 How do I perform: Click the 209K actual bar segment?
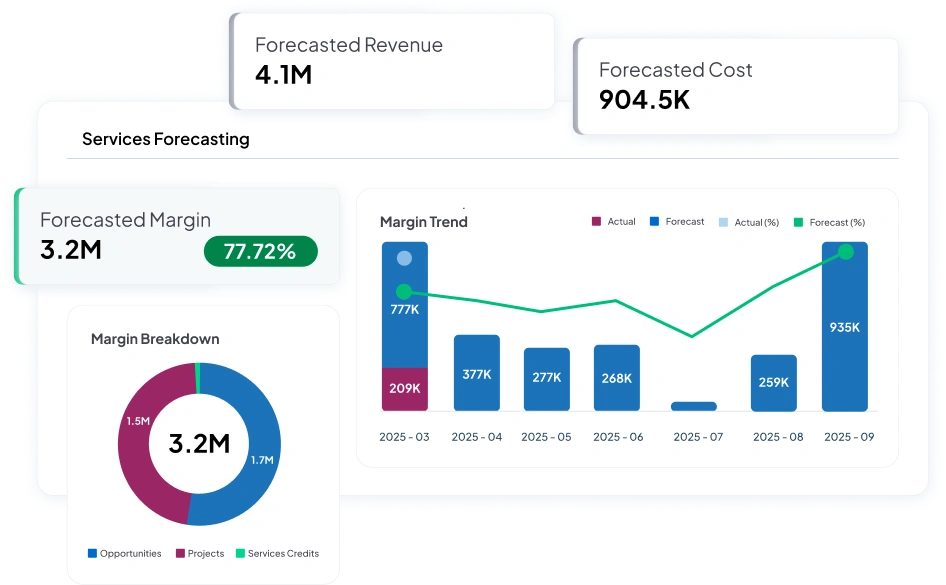pos(404,389)
